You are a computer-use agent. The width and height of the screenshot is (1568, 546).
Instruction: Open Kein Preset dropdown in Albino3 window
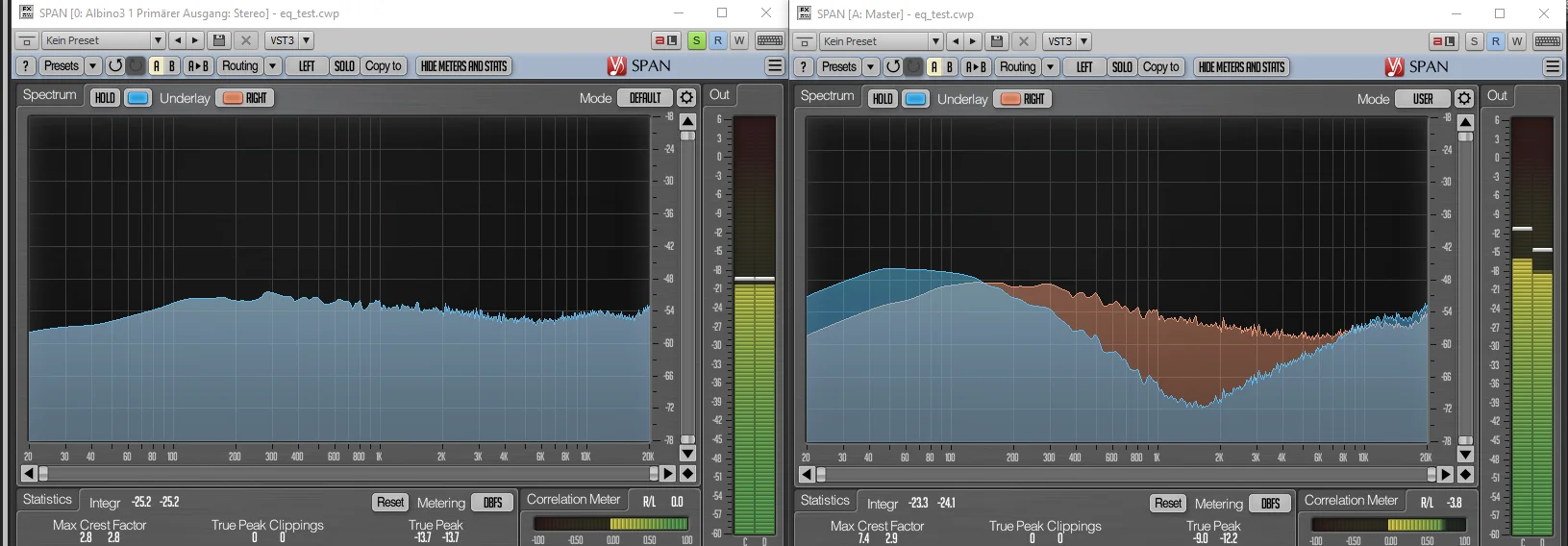point(104,40)
